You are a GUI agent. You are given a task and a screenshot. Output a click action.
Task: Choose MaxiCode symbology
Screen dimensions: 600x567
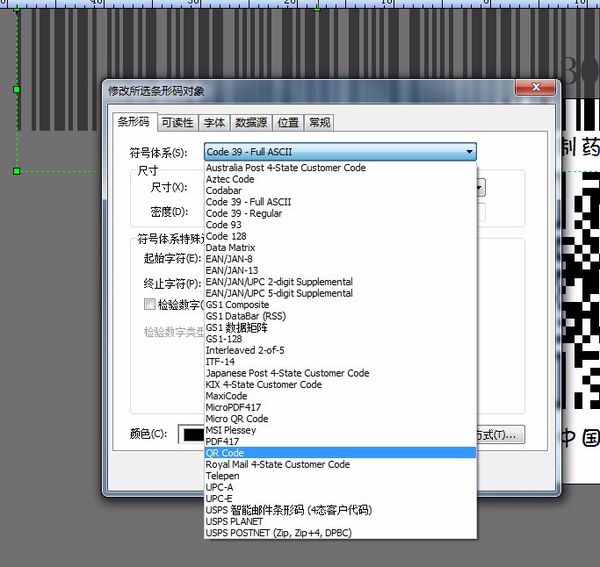tap(340, 396)
